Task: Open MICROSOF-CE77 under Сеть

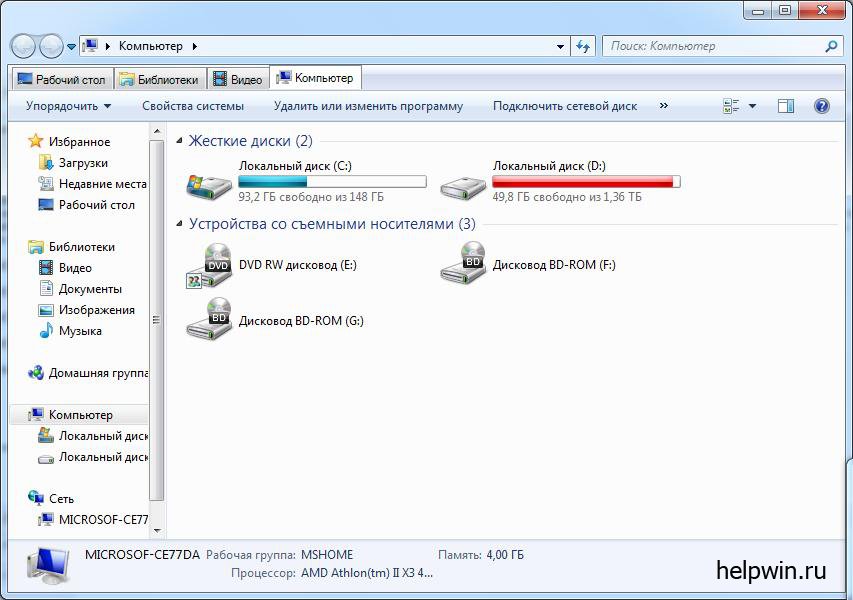Action: [x=103, y=519]
